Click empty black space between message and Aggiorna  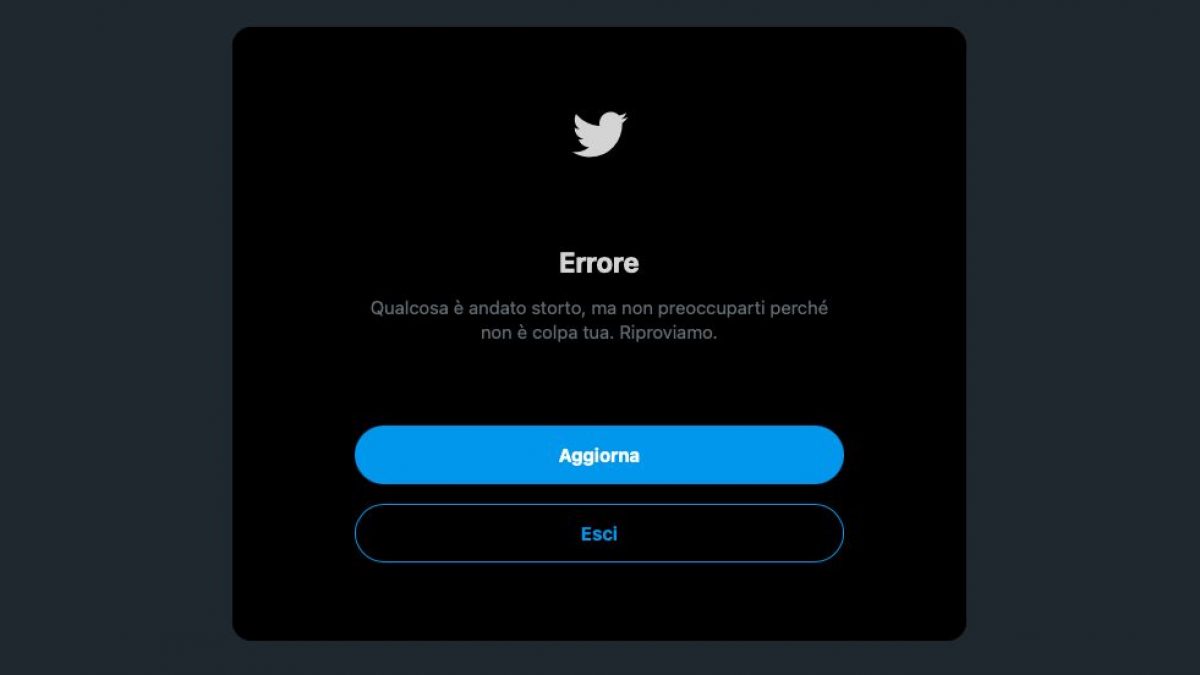click(599, 385)
